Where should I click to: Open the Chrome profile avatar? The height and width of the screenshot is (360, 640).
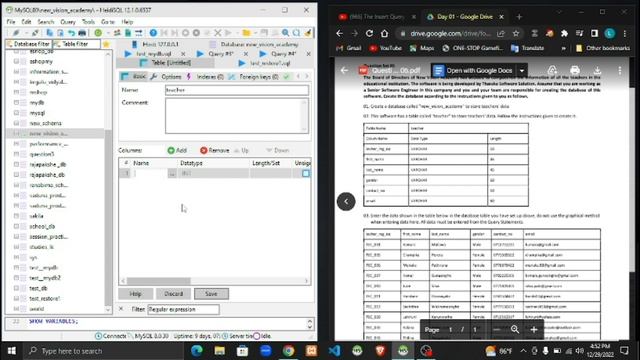pyautogui.click(x=610, y=33)
